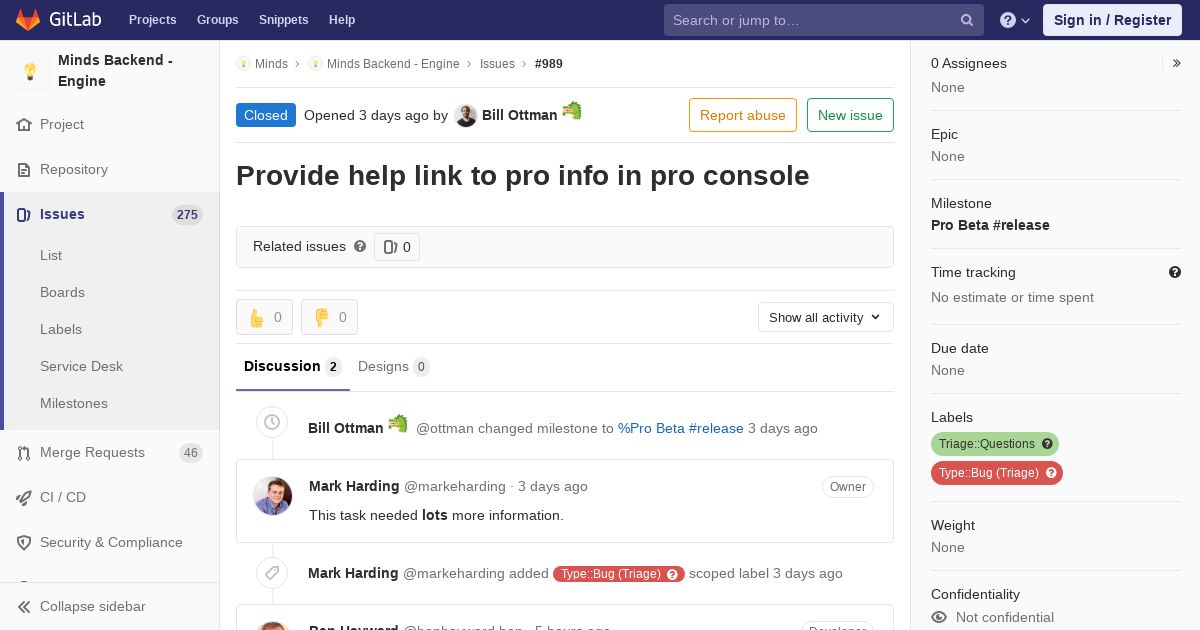Screen dimensions: 1200x630
Task: Open the Boards submenu item
Action: (62, 292)
